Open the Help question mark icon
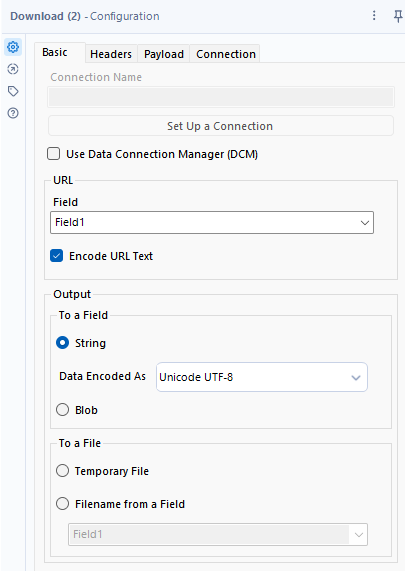The image size is (405, 571). [13, 113]
